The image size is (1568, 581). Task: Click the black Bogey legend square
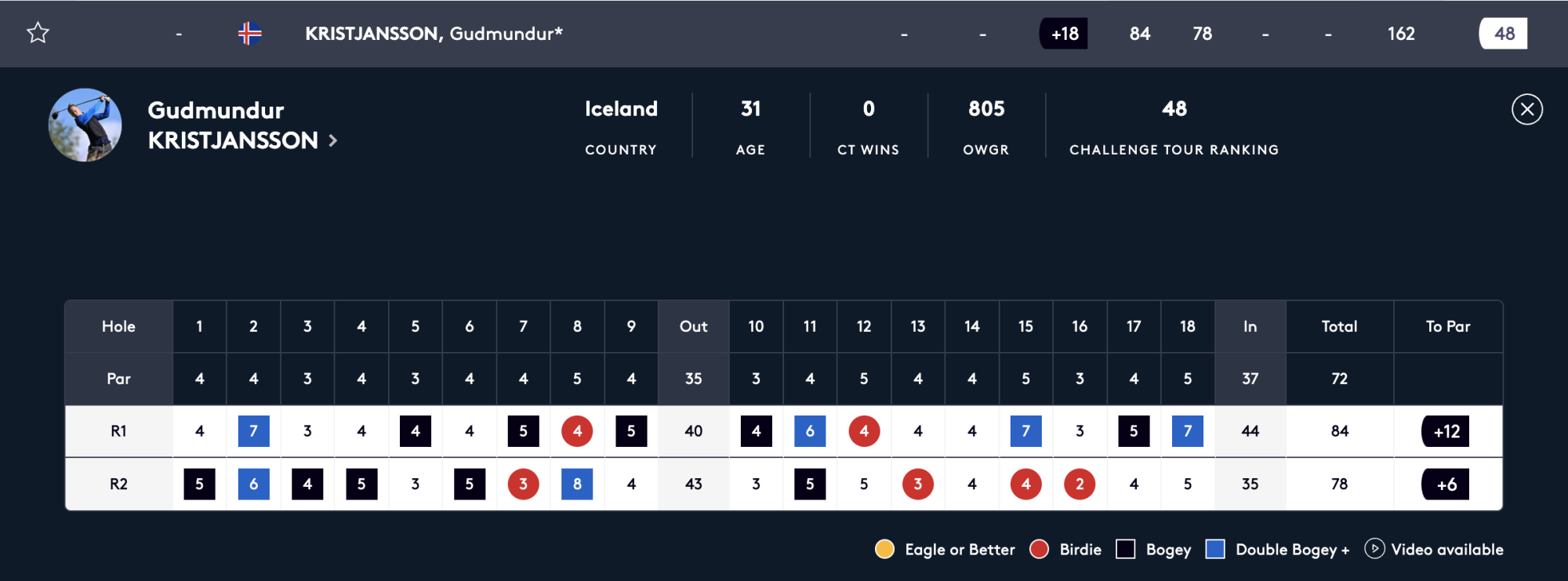pos(1125,549)
